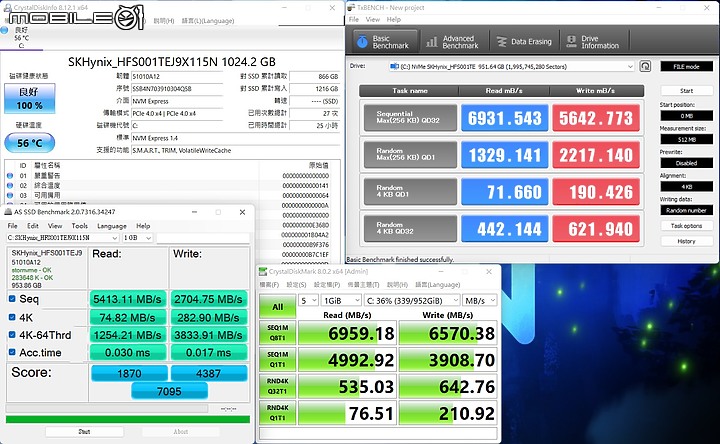Click the AS SSD Benchmark title bar icon
Image resolution: width=720 pixels, height=444 pixels.
[x=8, y=212]
